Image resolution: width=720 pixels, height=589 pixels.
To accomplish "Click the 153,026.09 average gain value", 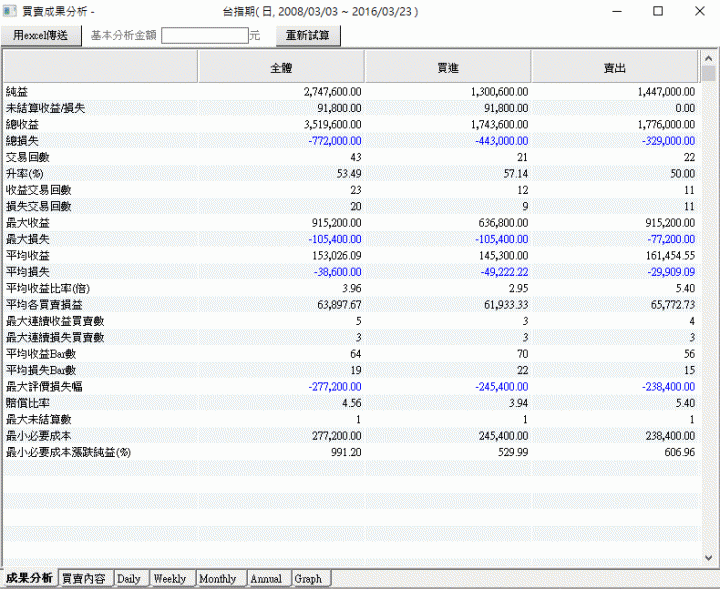I will [x=337, y=256].
